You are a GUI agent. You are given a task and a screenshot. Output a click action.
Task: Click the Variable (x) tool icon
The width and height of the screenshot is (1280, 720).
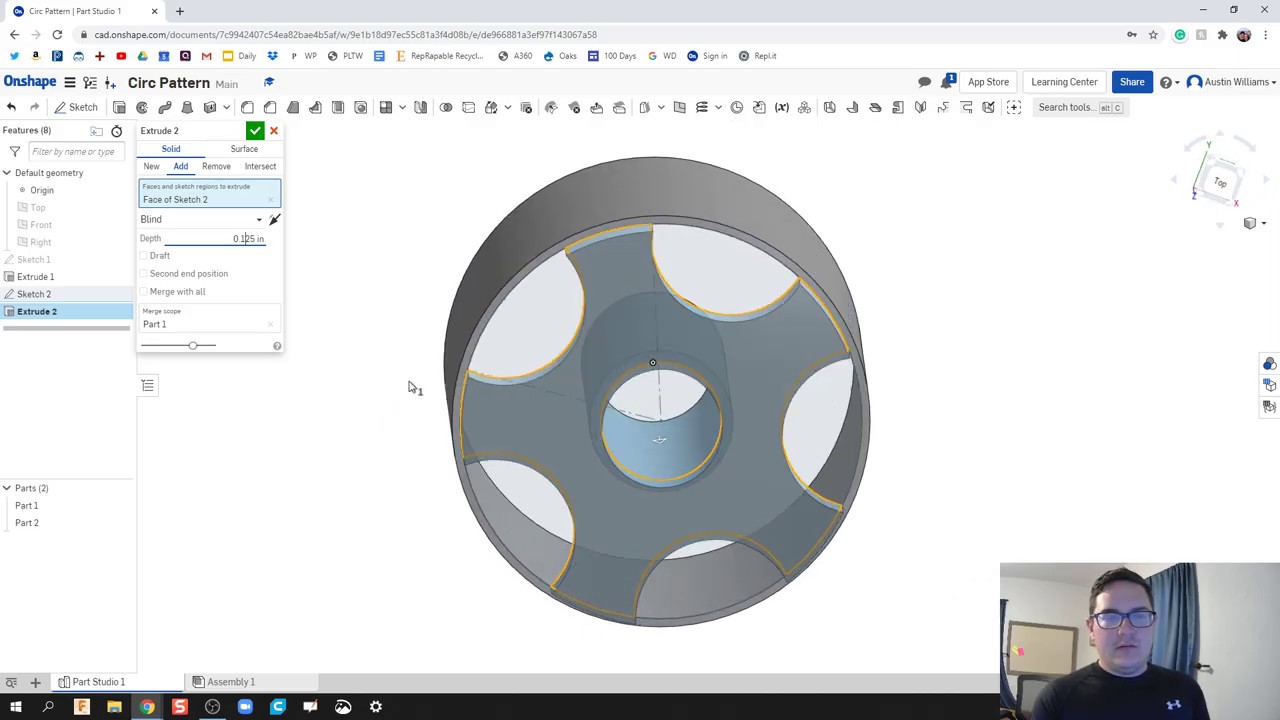click(782, 107)
